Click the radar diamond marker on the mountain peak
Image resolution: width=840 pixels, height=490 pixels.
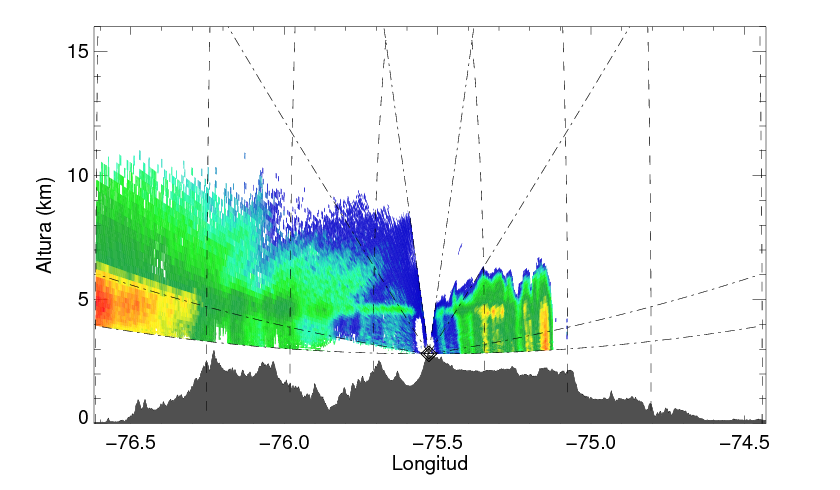(x=429, y=353)
